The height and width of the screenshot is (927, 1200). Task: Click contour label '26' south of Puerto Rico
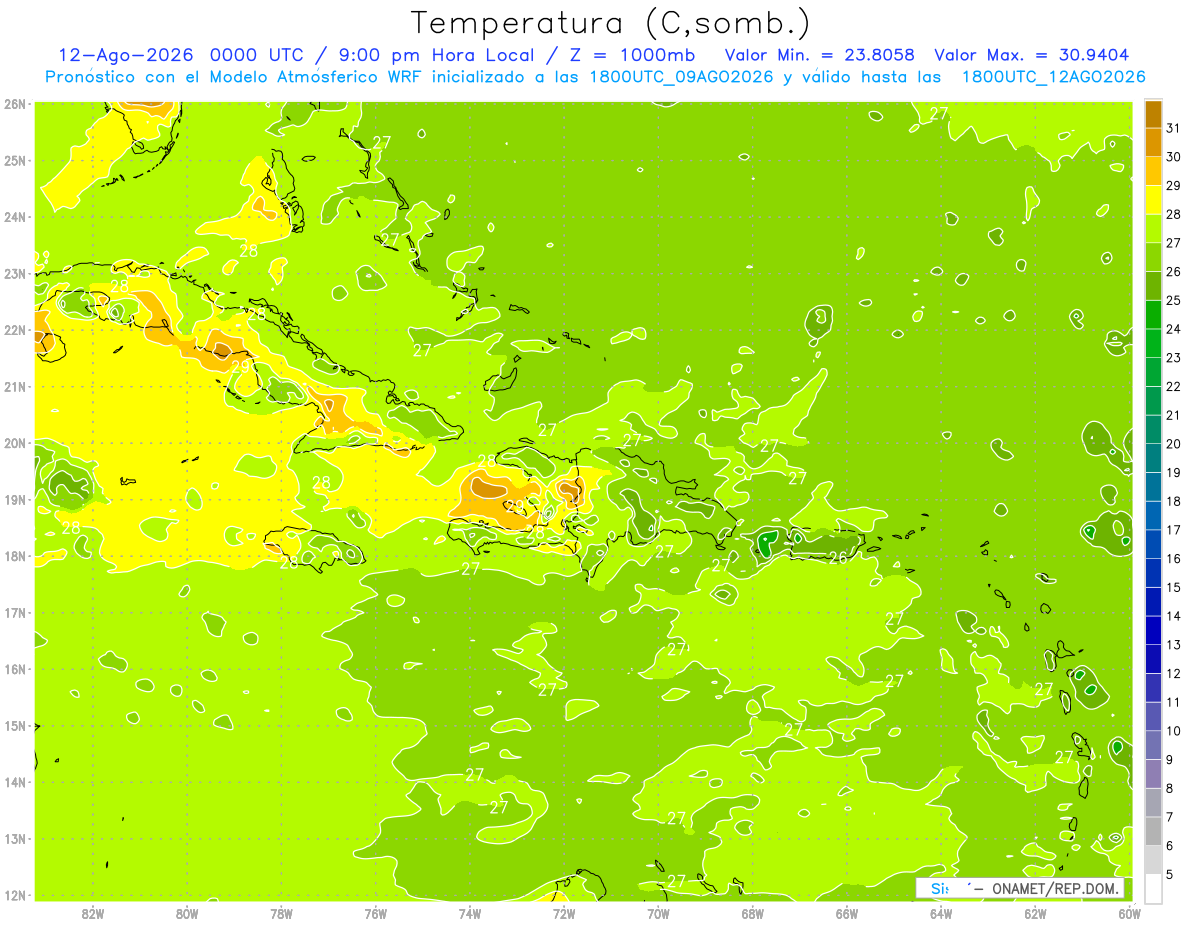838,558
